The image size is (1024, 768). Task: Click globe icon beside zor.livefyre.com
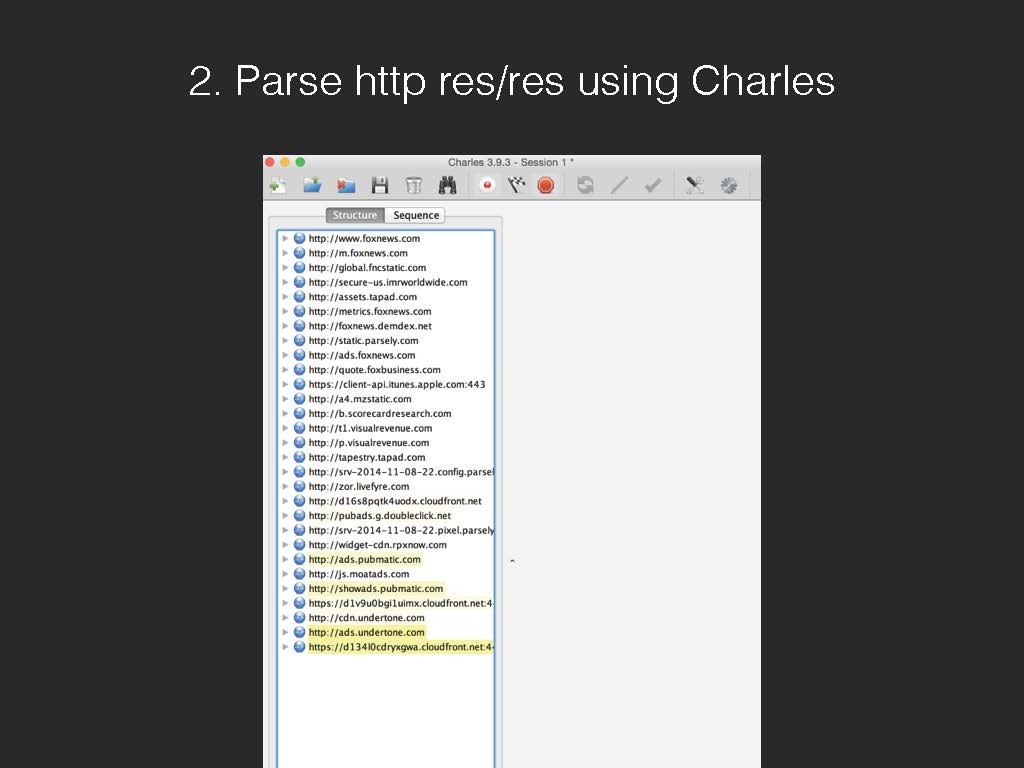pyautogui.click(x=299, y=486)
